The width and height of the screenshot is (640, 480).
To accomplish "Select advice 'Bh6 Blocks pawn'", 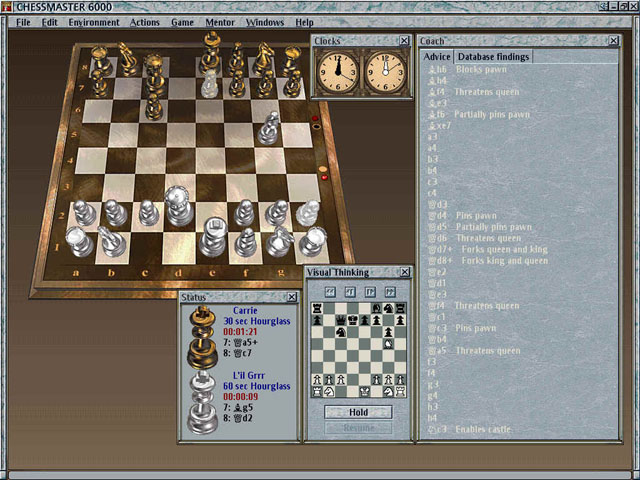I will (x=467, y=69).
